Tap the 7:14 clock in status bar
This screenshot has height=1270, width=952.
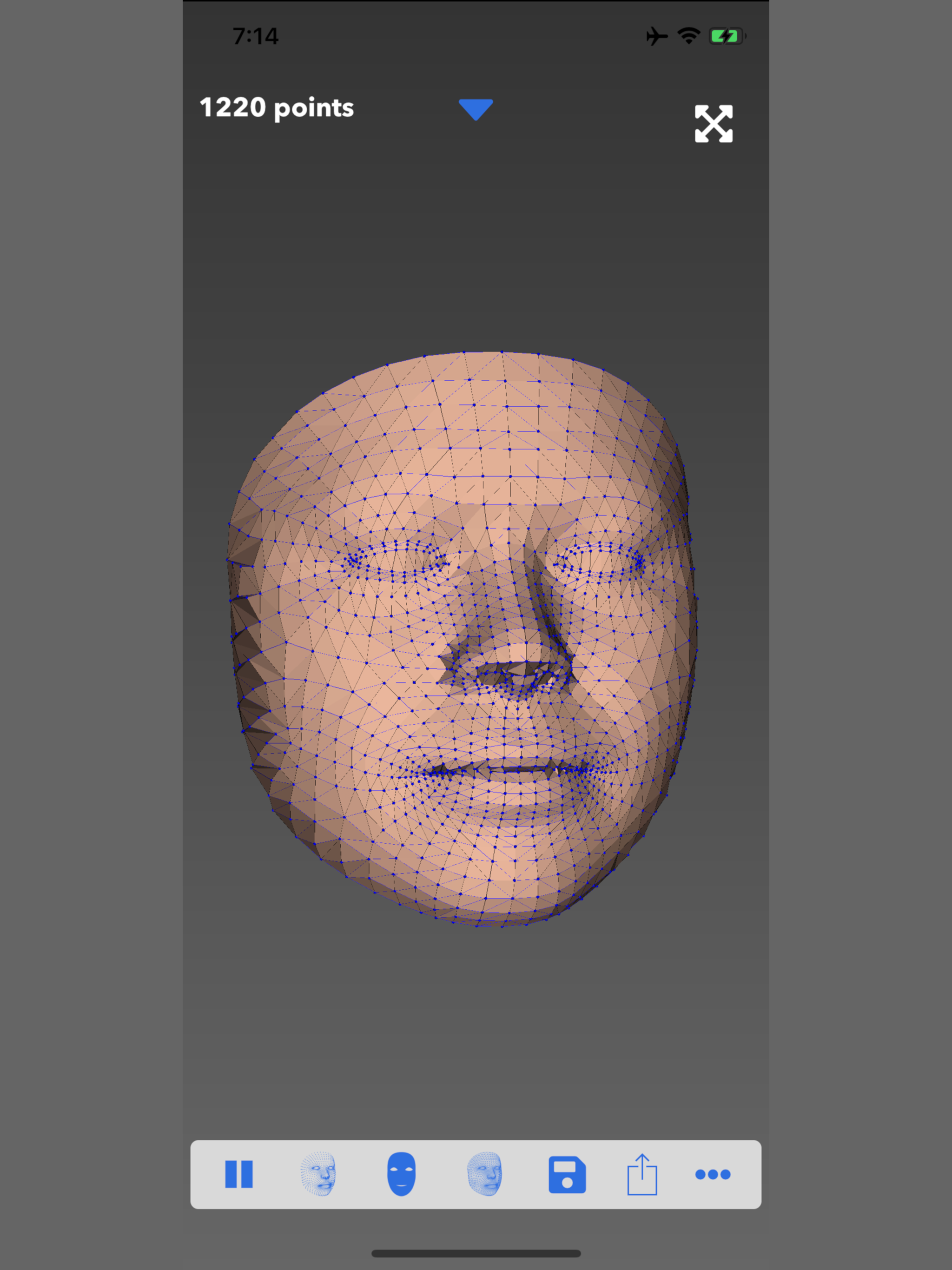tap(256, 36)
